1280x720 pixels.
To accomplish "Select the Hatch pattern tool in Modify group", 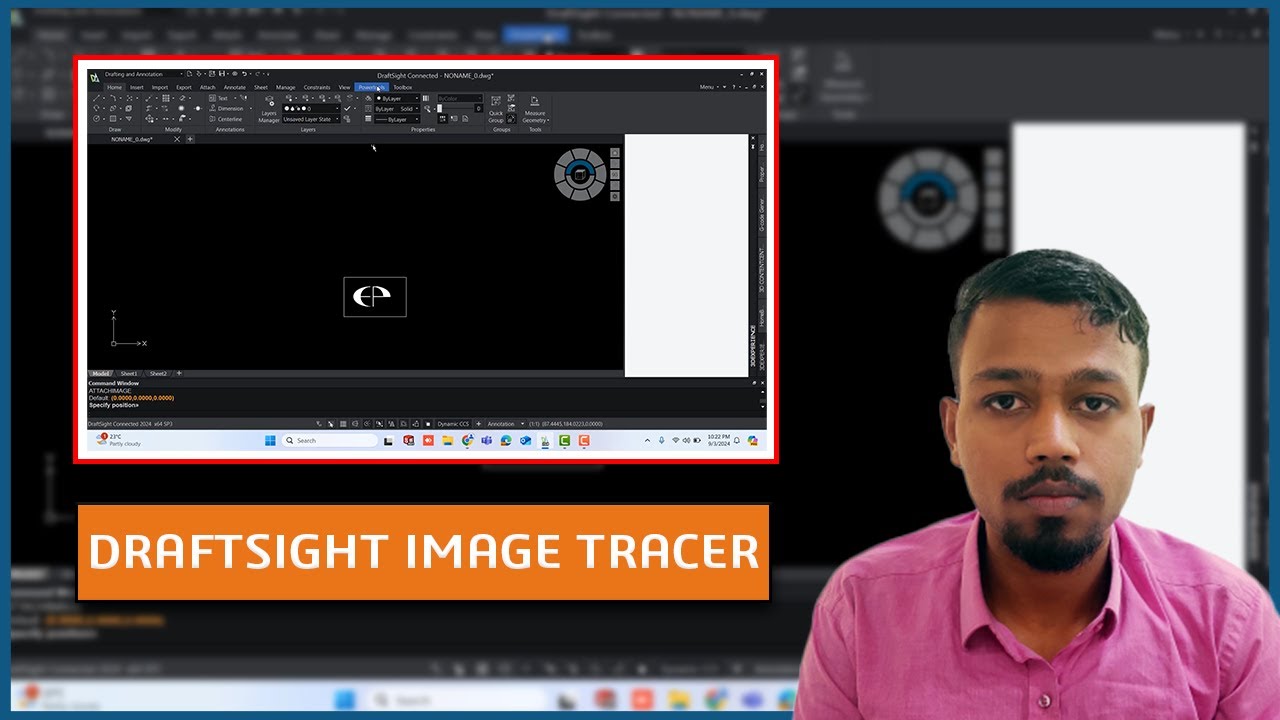I will tap(166, 98).
